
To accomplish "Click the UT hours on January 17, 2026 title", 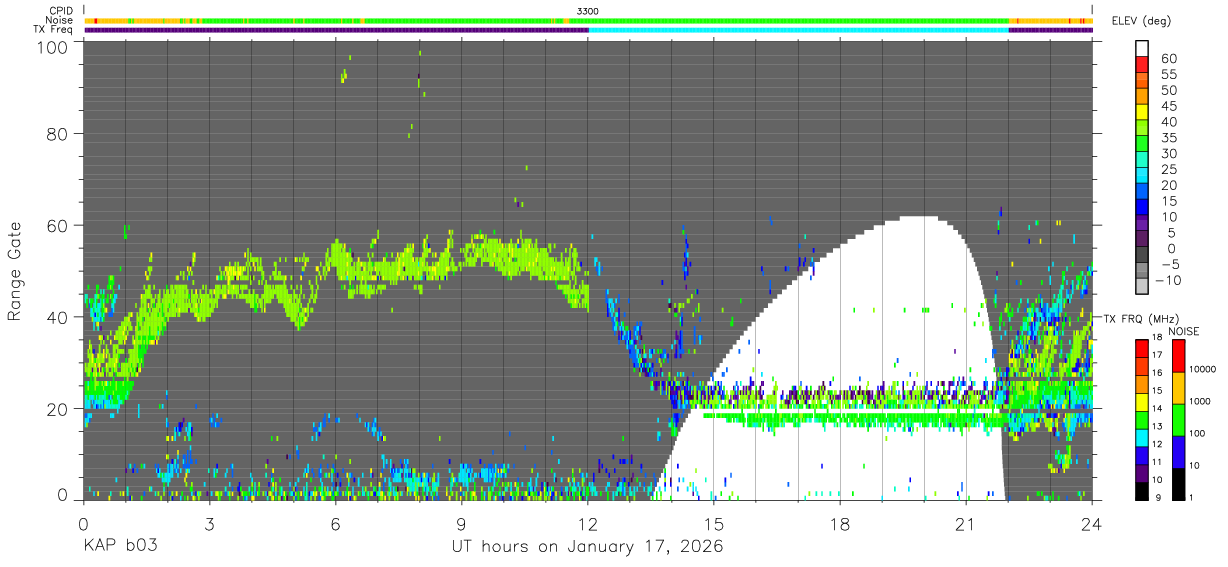I will [588, 547].
